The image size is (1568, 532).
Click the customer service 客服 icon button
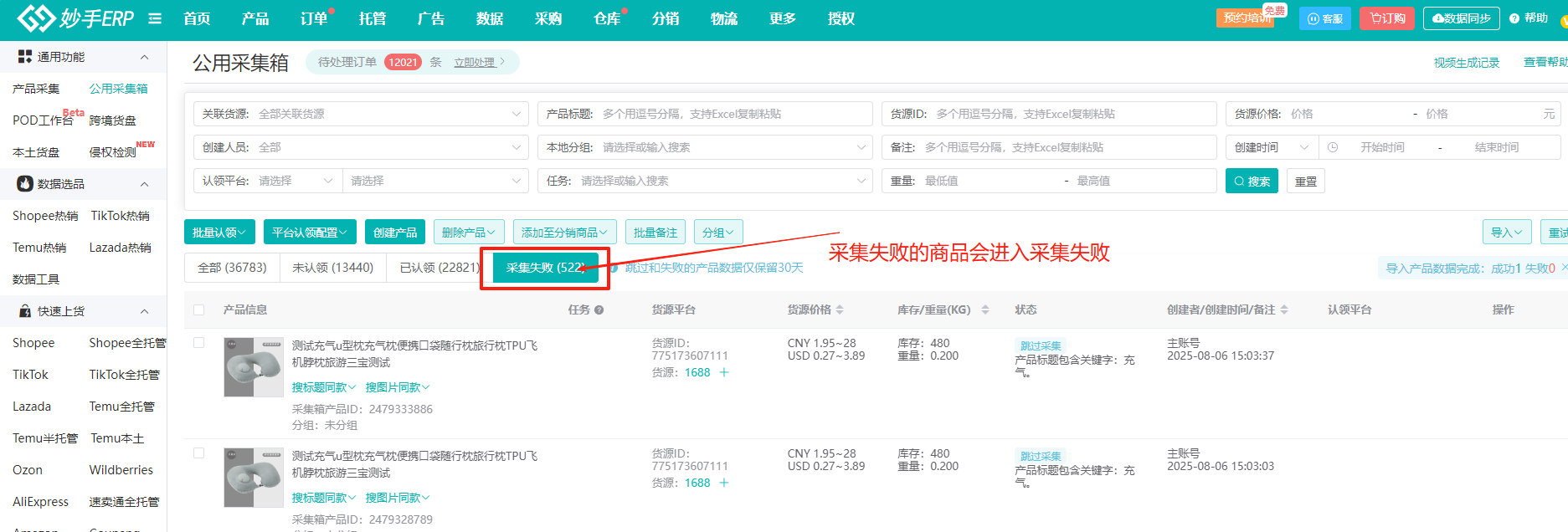[x=1324, y=18]
